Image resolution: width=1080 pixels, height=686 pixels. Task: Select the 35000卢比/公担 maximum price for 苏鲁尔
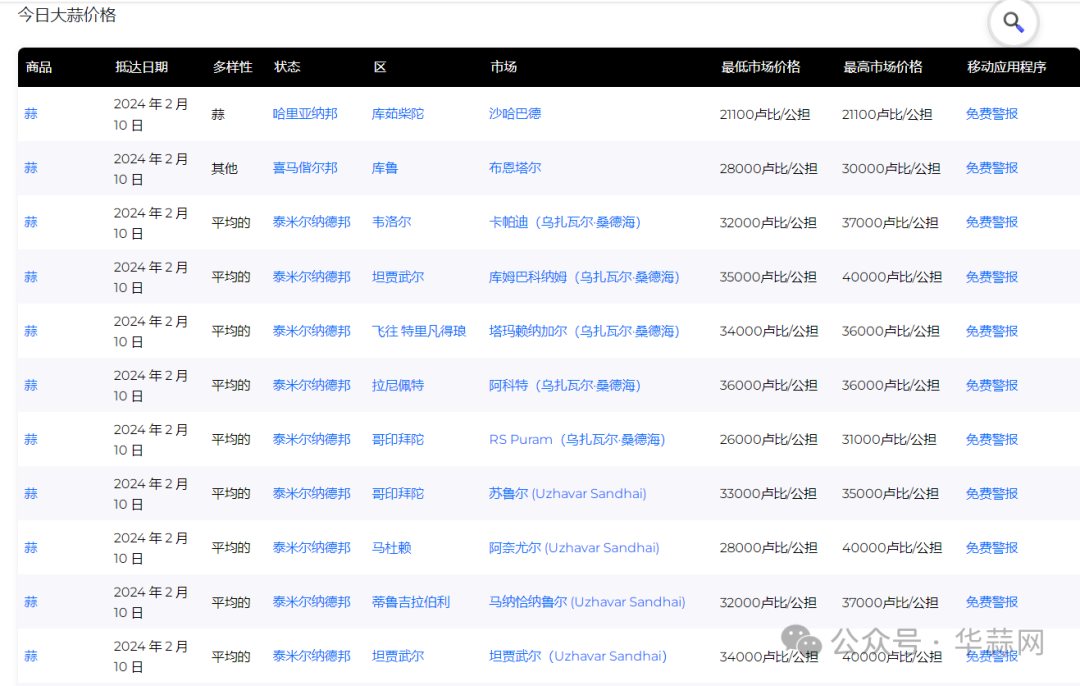point(891,494)
